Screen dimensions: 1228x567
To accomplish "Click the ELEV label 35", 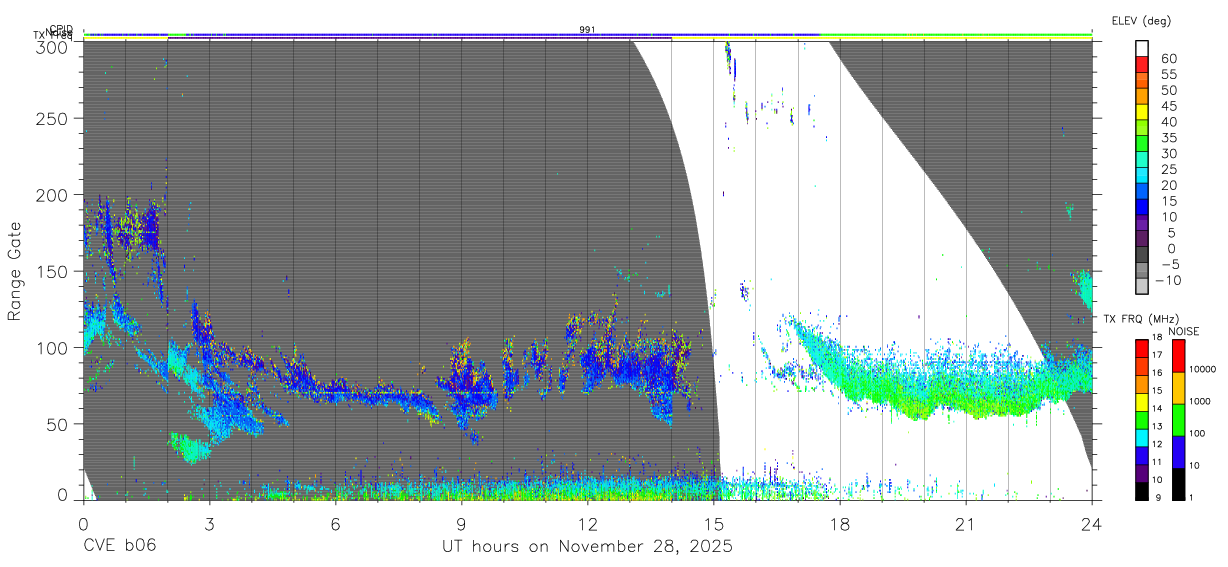I will [1168, 138].
